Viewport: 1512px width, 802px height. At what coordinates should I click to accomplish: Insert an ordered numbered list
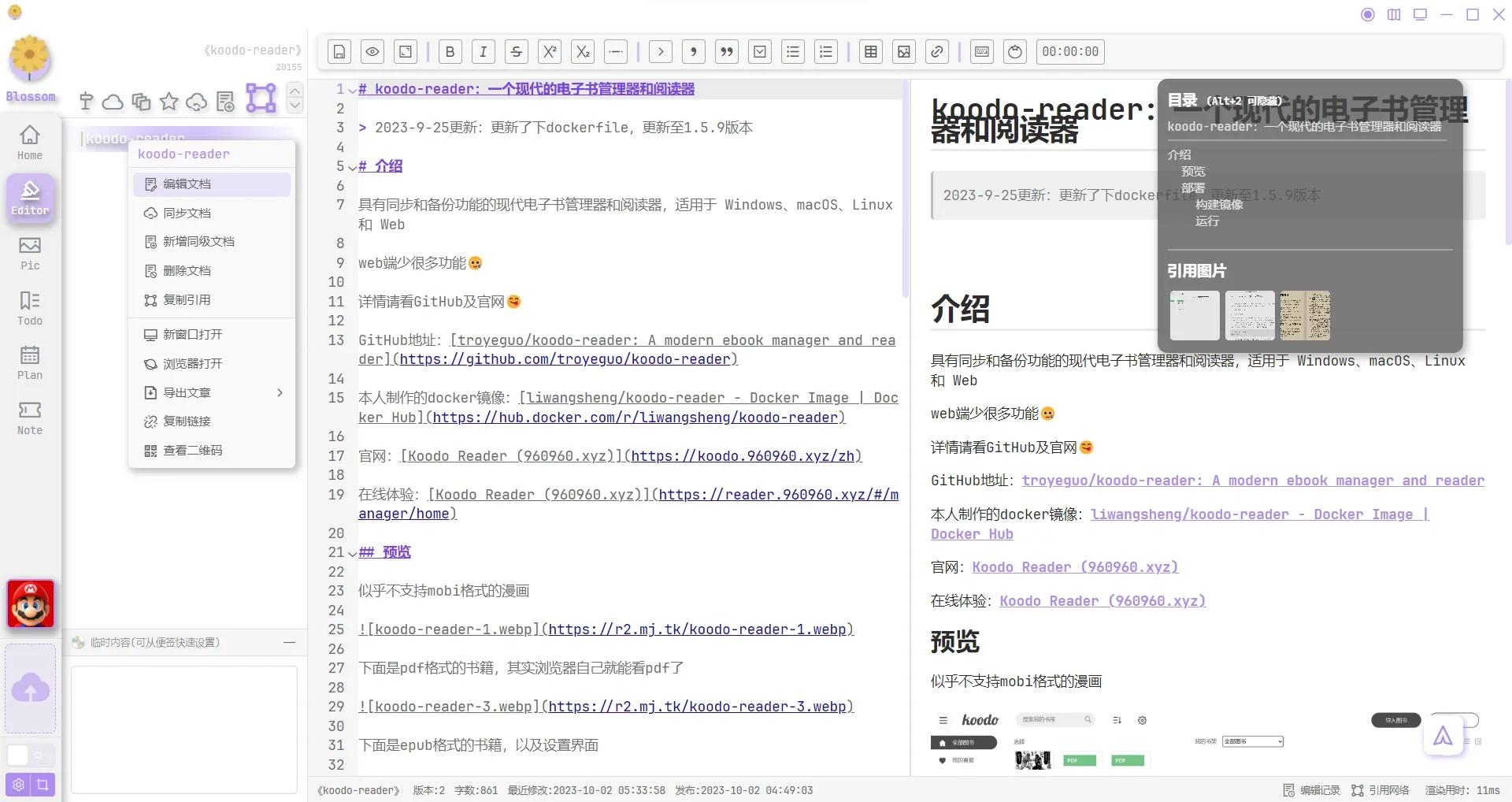(826, 52)
